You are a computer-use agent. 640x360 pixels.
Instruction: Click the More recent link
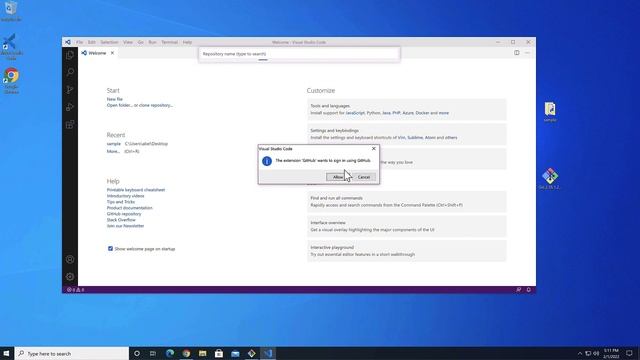pyautogui.click(x=113, y=151)
